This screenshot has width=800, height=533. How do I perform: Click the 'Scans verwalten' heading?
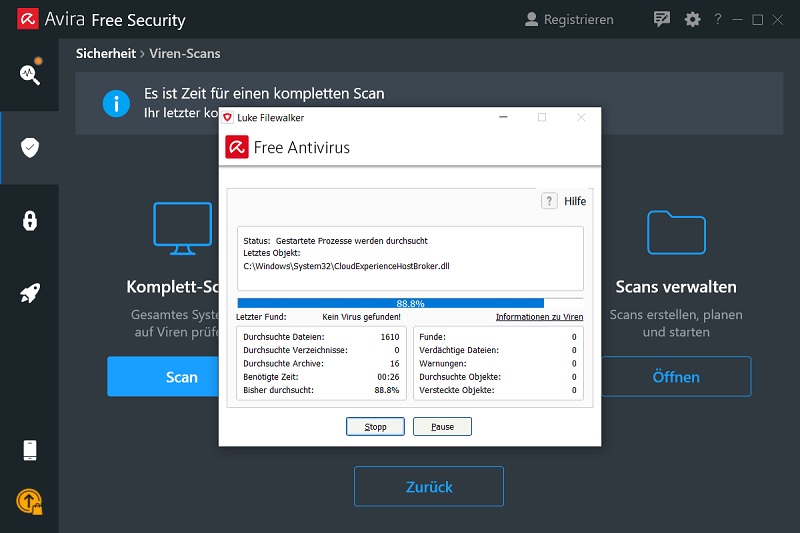676,287
